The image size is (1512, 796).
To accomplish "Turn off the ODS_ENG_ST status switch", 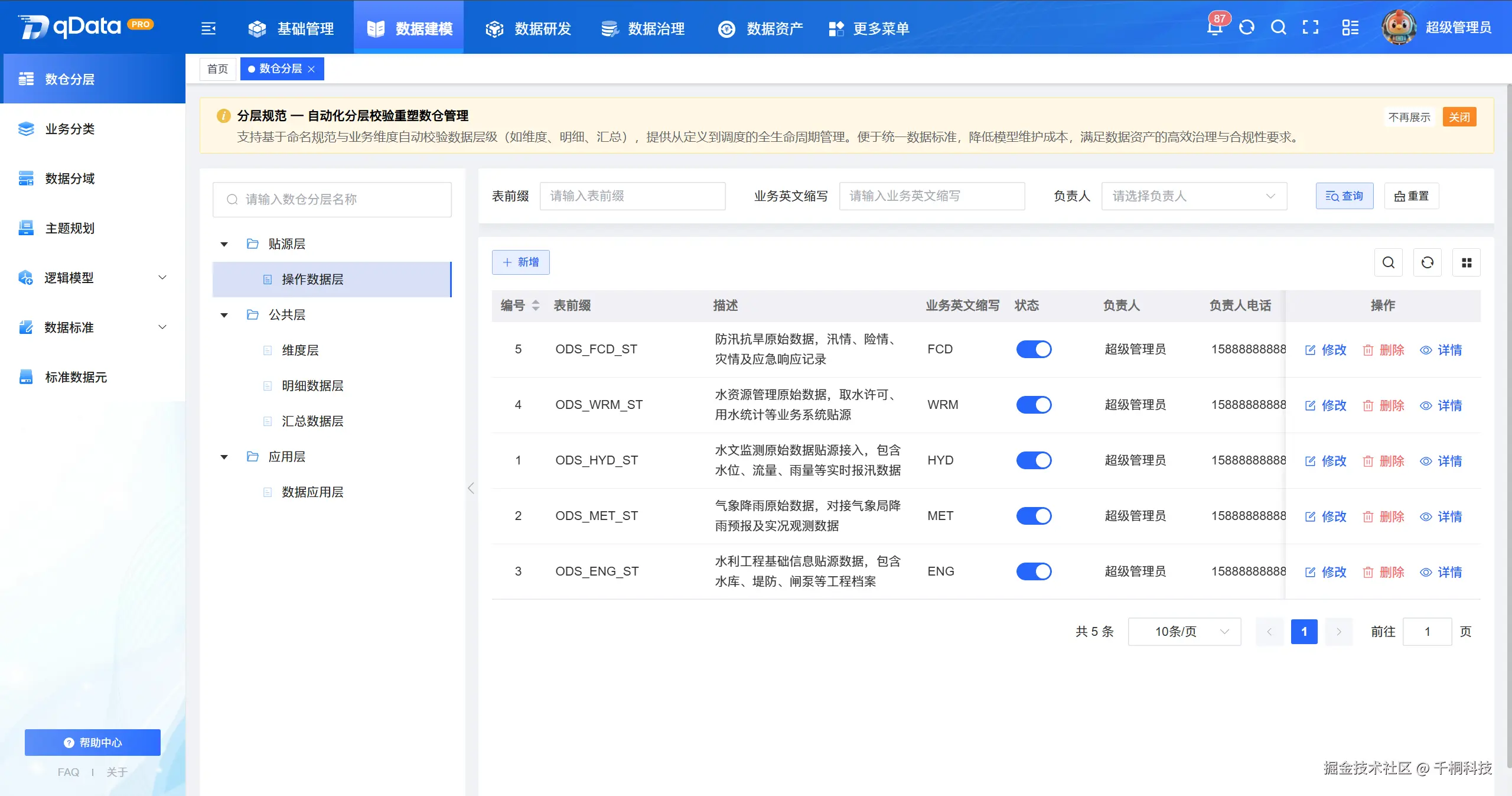I will pyautogui.click(x=1034, y=571).
